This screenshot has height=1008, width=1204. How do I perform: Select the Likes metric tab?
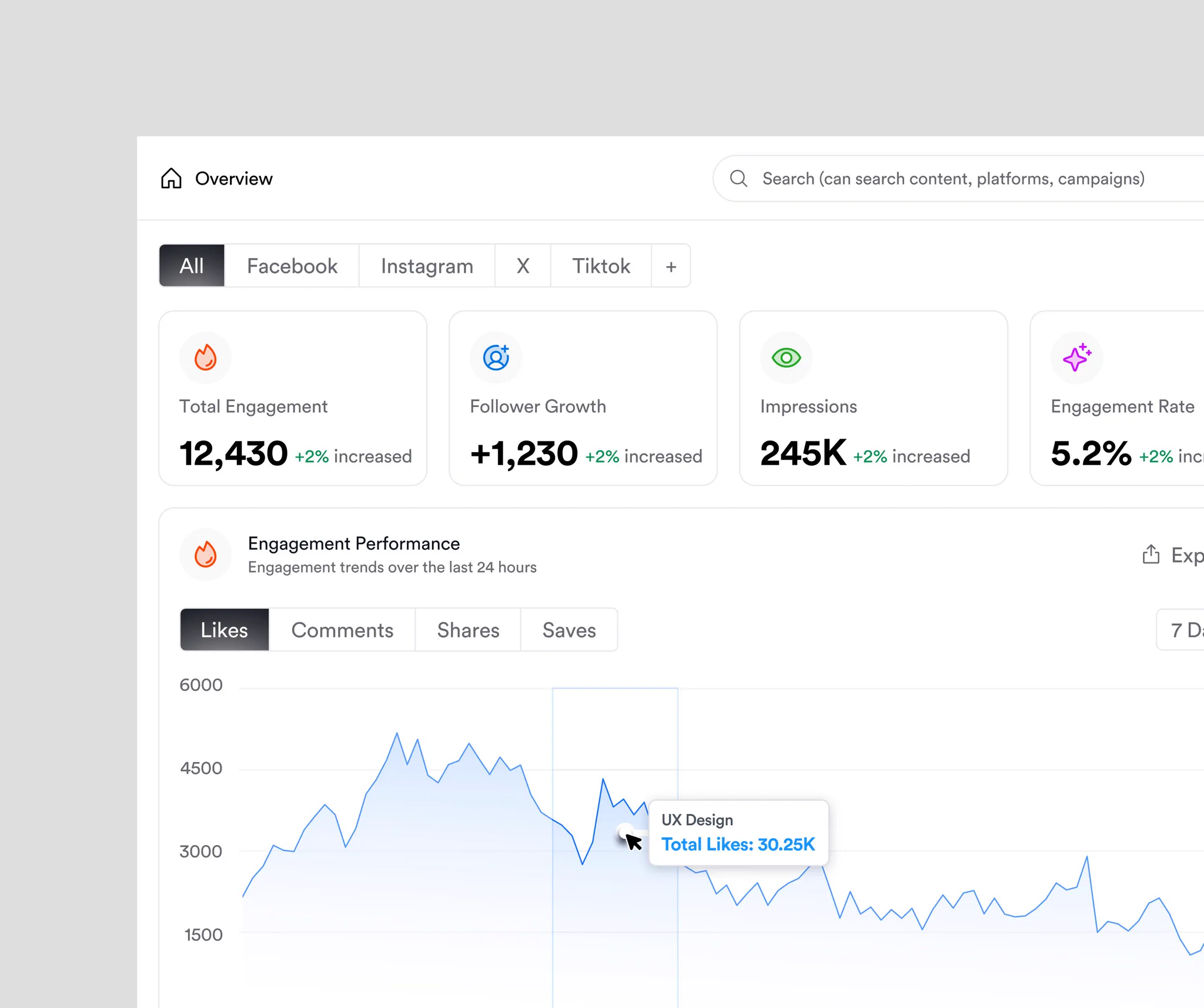coord(225,630)
